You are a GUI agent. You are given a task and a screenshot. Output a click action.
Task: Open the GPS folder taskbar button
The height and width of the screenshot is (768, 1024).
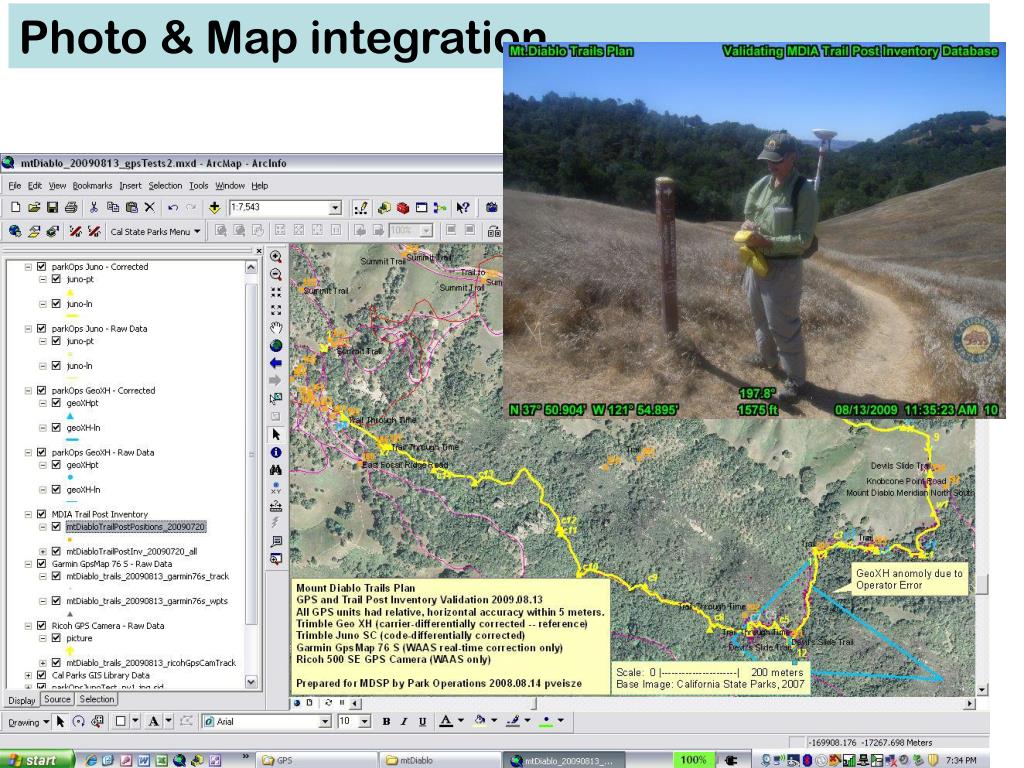[x=315, y=760]
